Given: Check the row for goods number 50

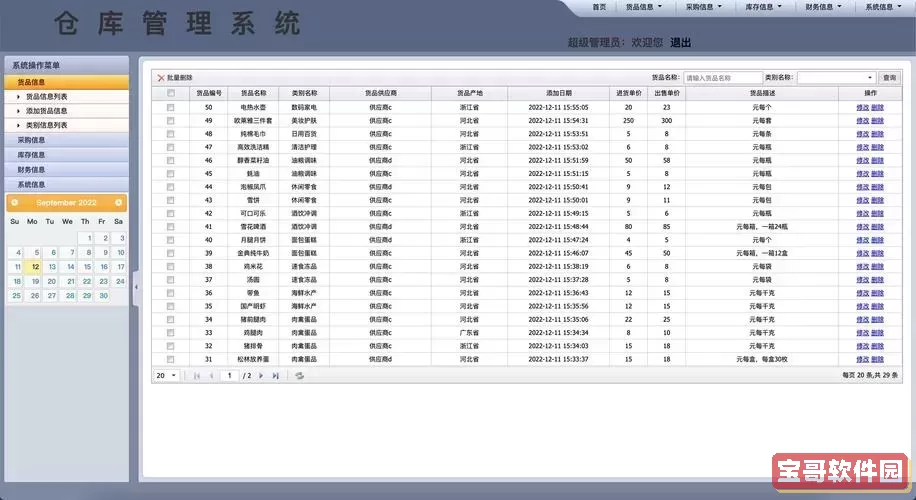Looking at the screenshot, I should point(171,107).
